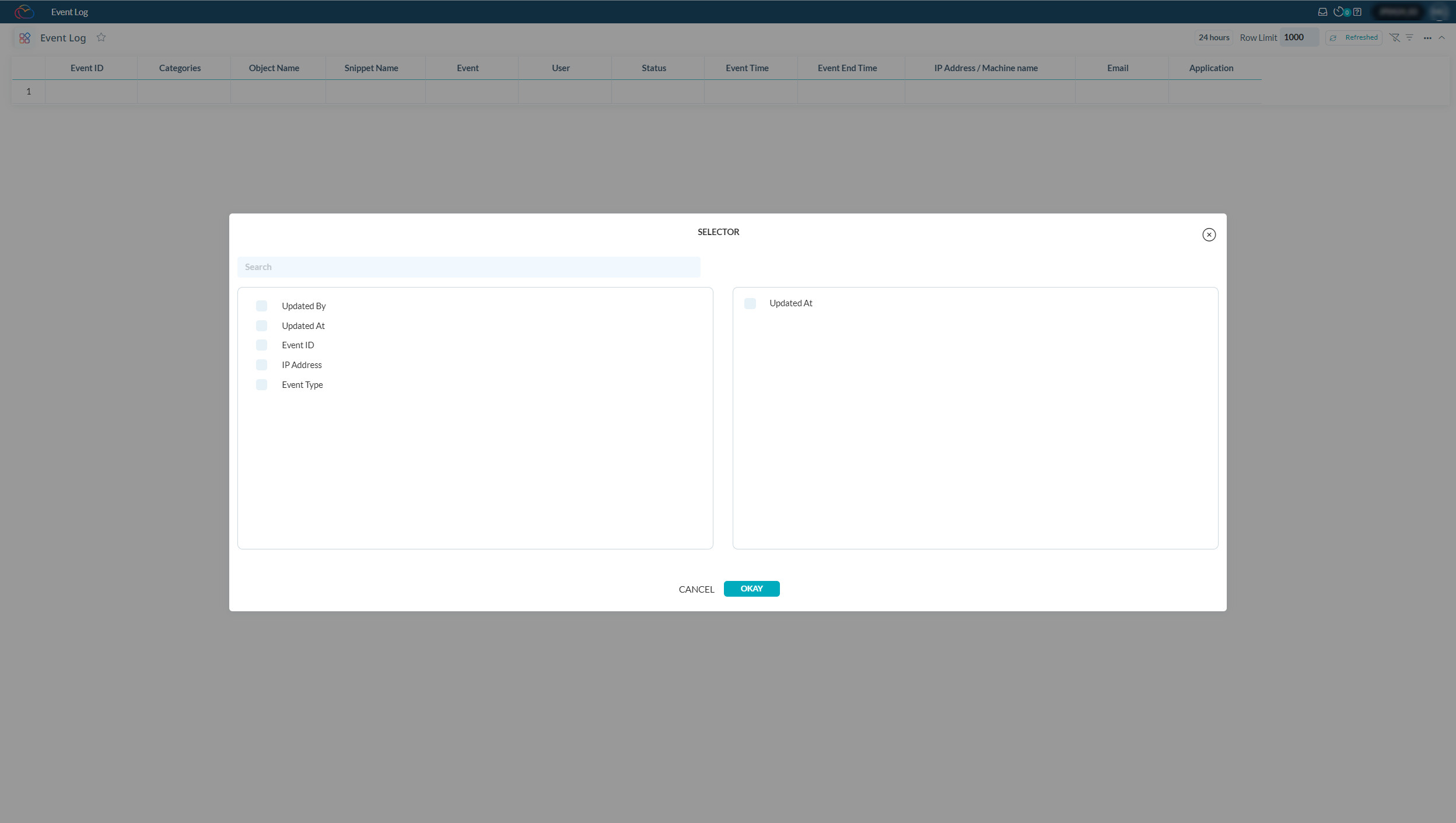Dismiss the dialog with CANCEL
The width and height of the screenshot is (1456, 823).
pyautogui.click(x=695, y=589)
